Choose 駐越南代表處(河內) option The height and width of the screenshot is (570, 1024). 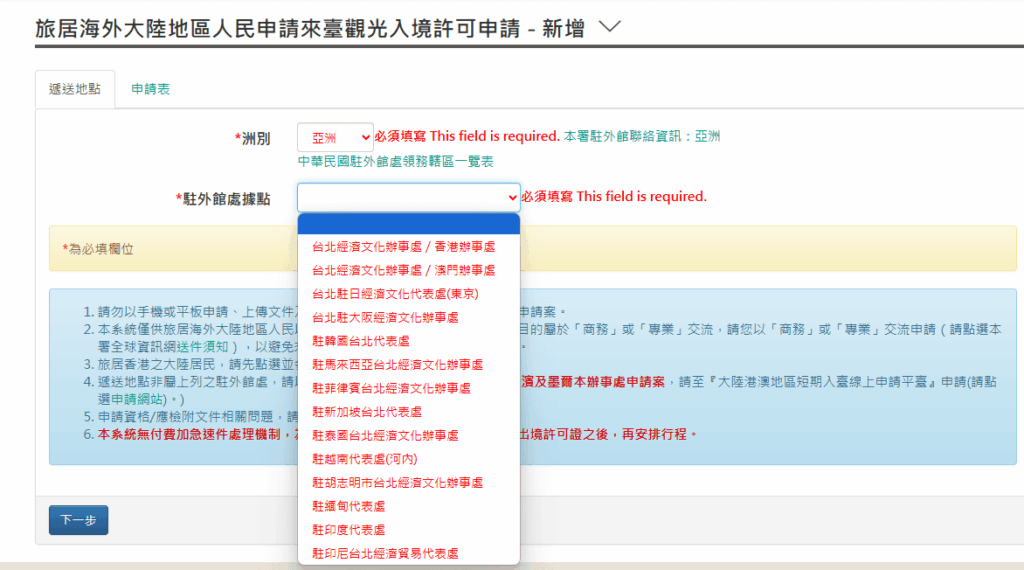coord(364,459)
